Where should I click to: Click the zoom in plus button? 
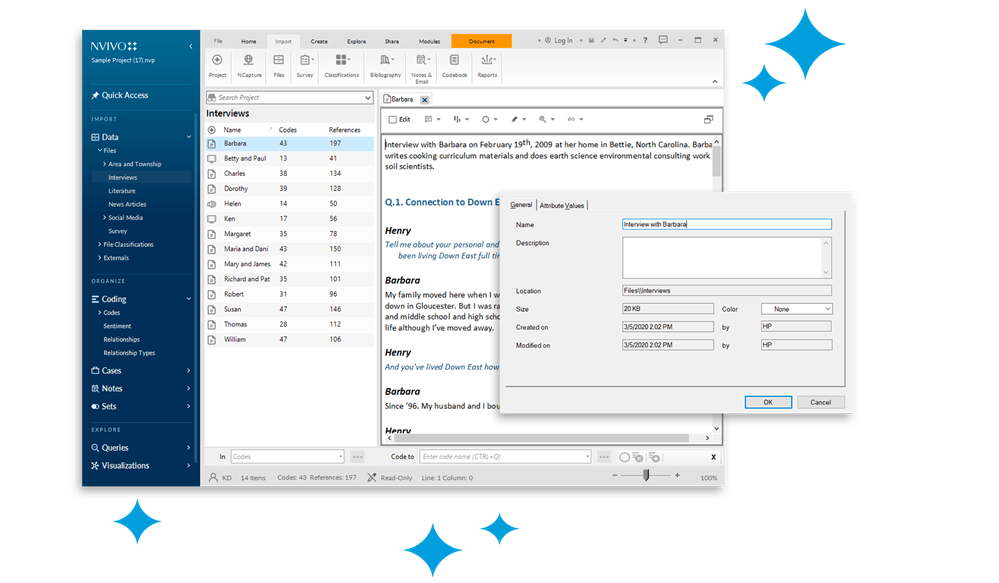(677, 475)
